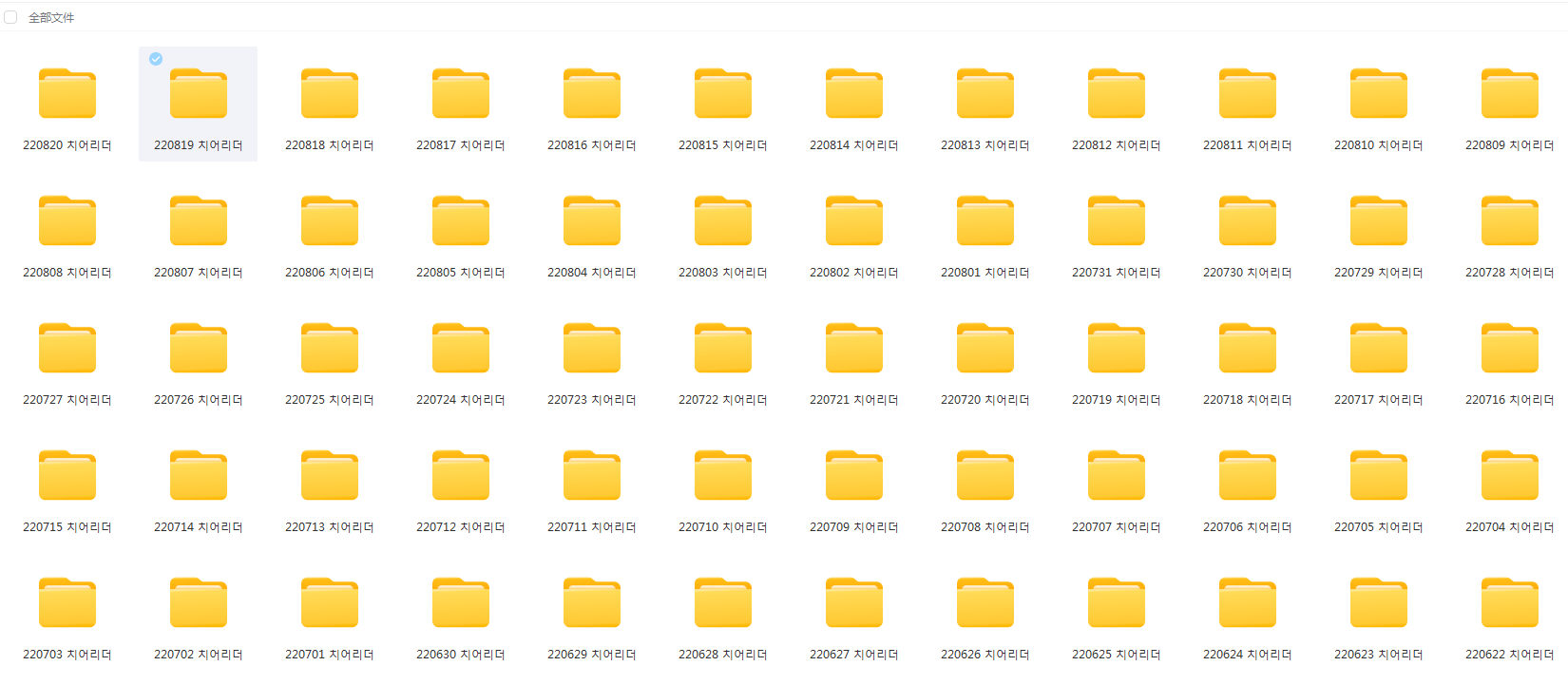Click the 全部文件 breadcrumb label

tap(51, 18)
